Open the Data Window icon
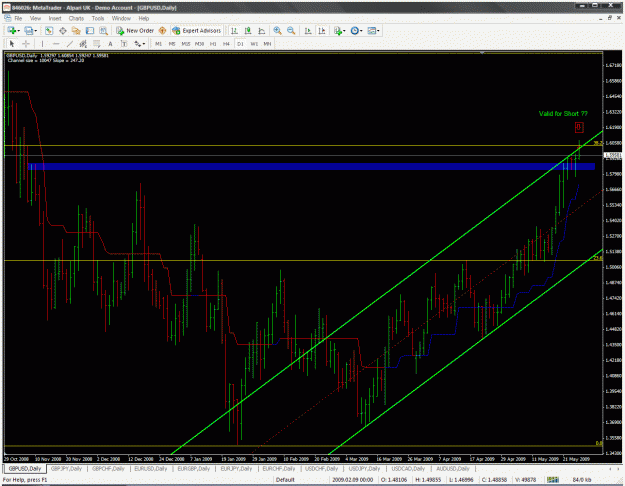The height and width of the screenshot is (486, 625). point(63,31)
